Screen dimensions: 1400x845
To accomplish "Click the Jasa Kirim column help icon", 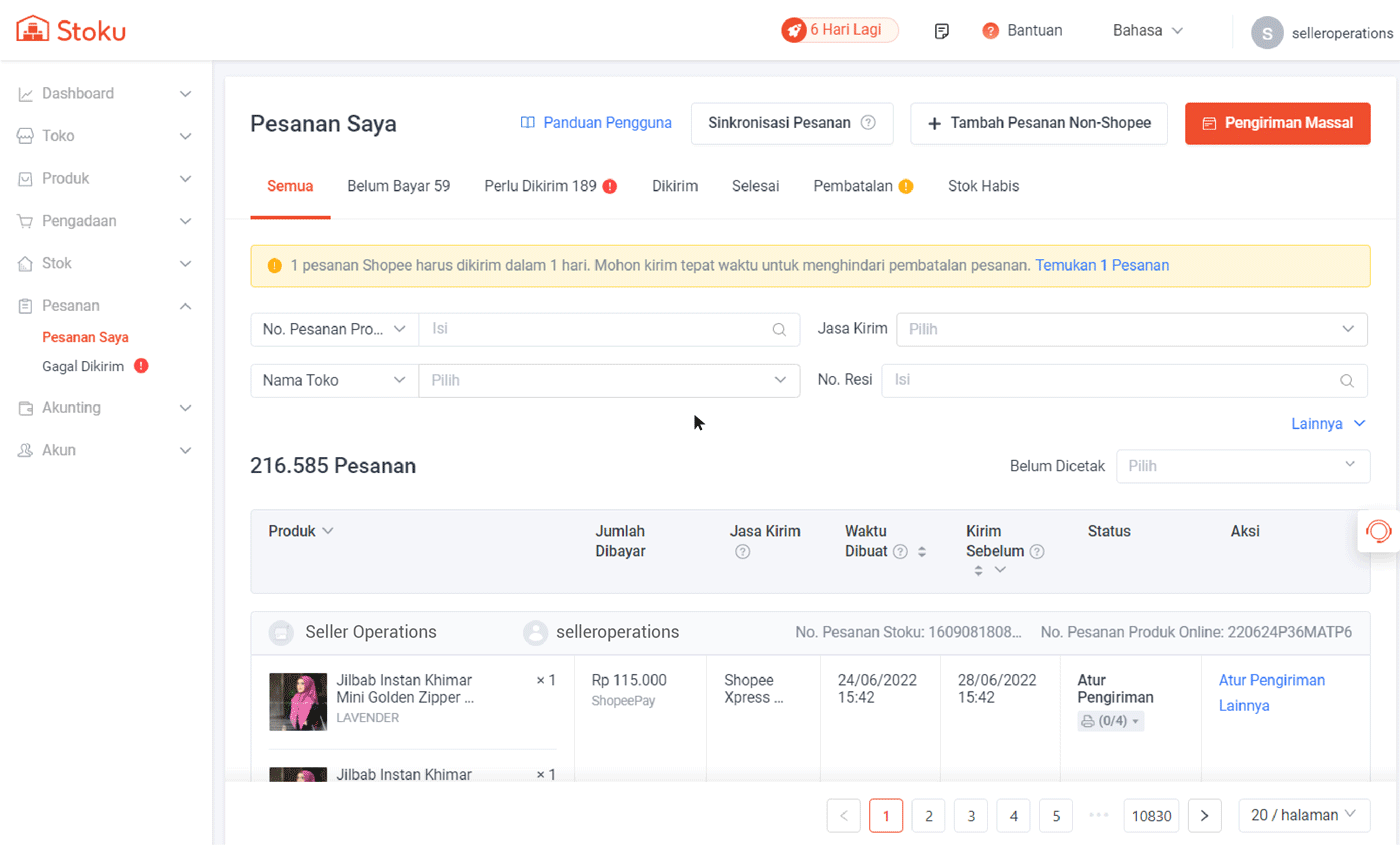I will tap(742, 551).
